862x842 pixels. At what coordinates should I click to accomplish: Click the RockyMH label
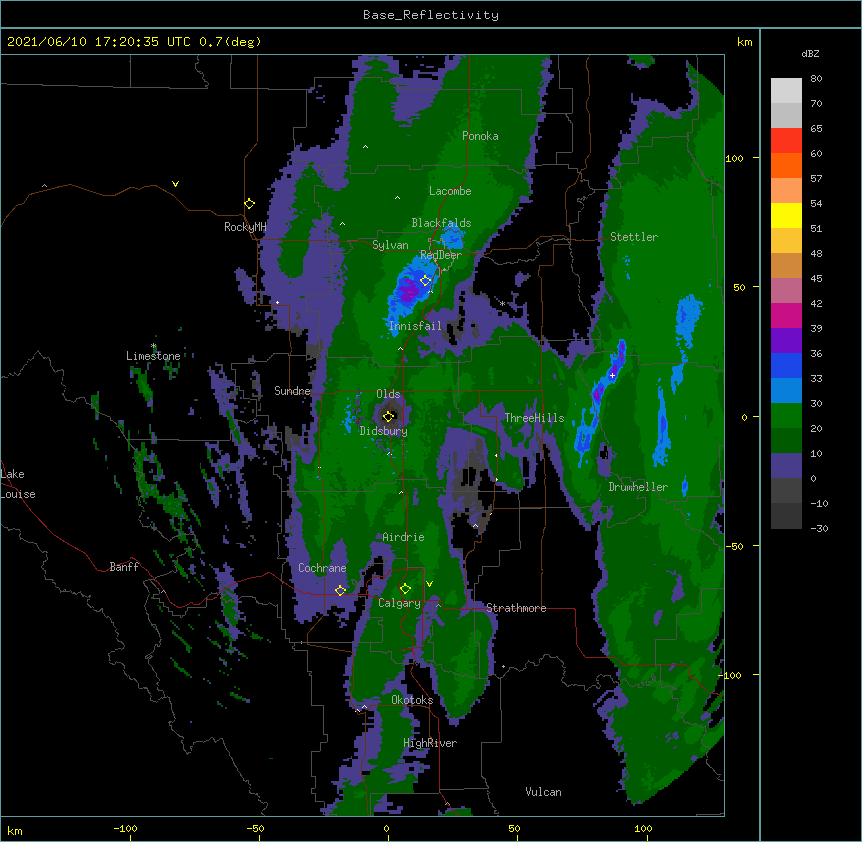pos(245,227)
